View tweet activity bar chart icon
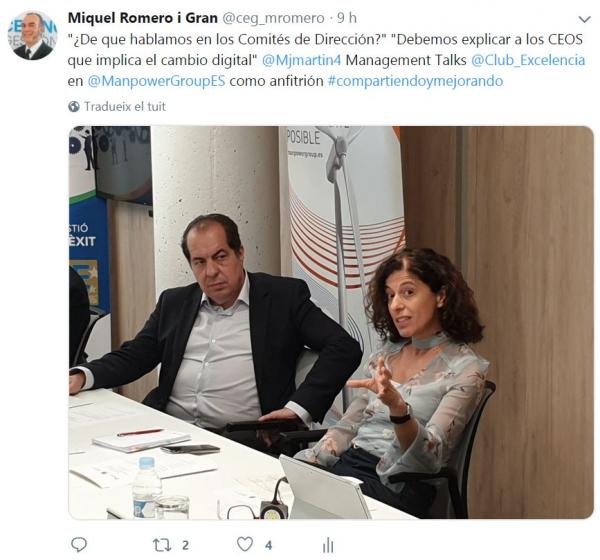Viewport: 600px width, 560px height. pyautogui.click(x=328, y=545)
